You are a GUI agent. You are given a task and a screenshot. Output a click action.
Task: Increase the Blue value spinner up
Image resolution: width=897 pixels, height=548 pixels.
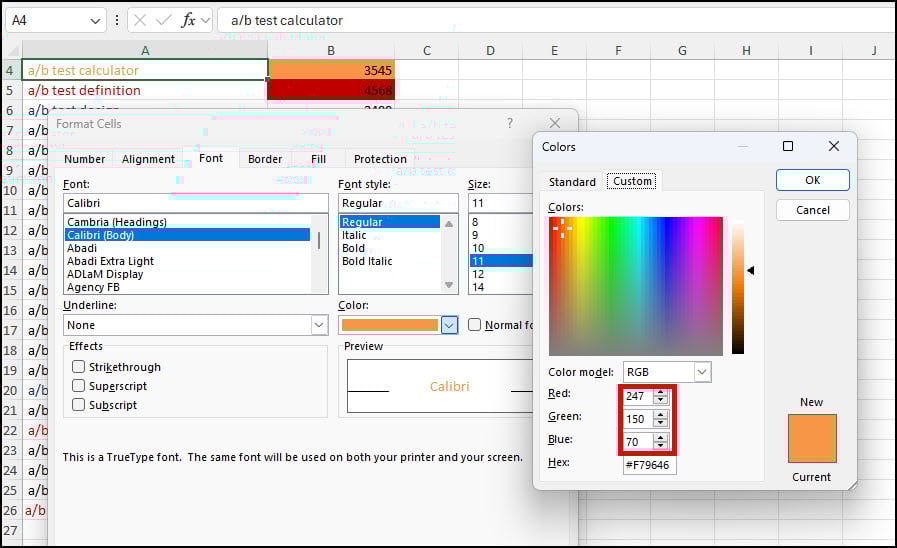tap(661, 438)
